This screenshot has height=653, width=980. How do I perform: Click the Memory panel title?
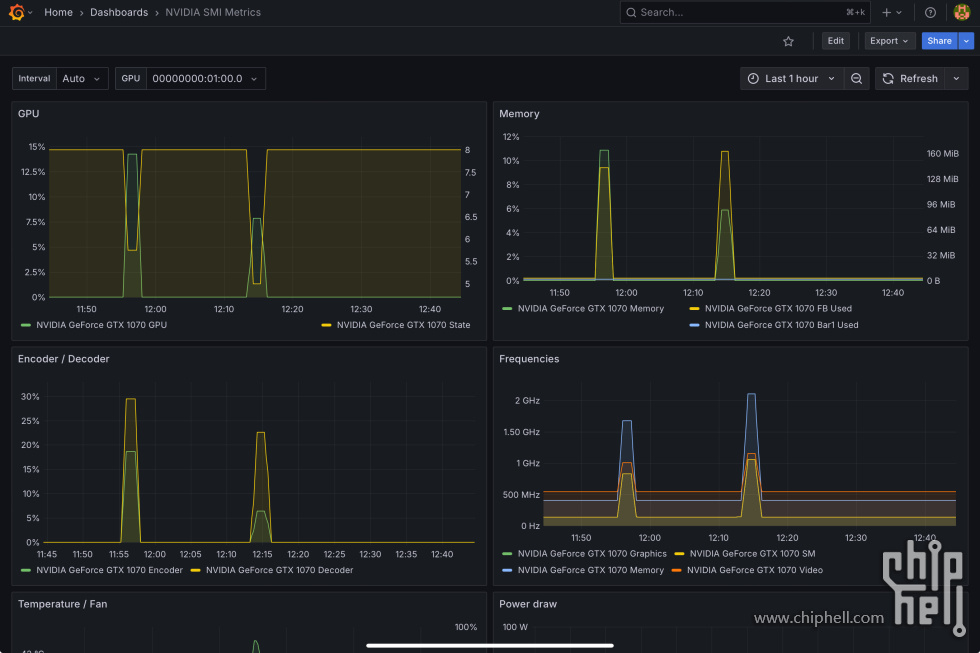click(x=519, y=114)
